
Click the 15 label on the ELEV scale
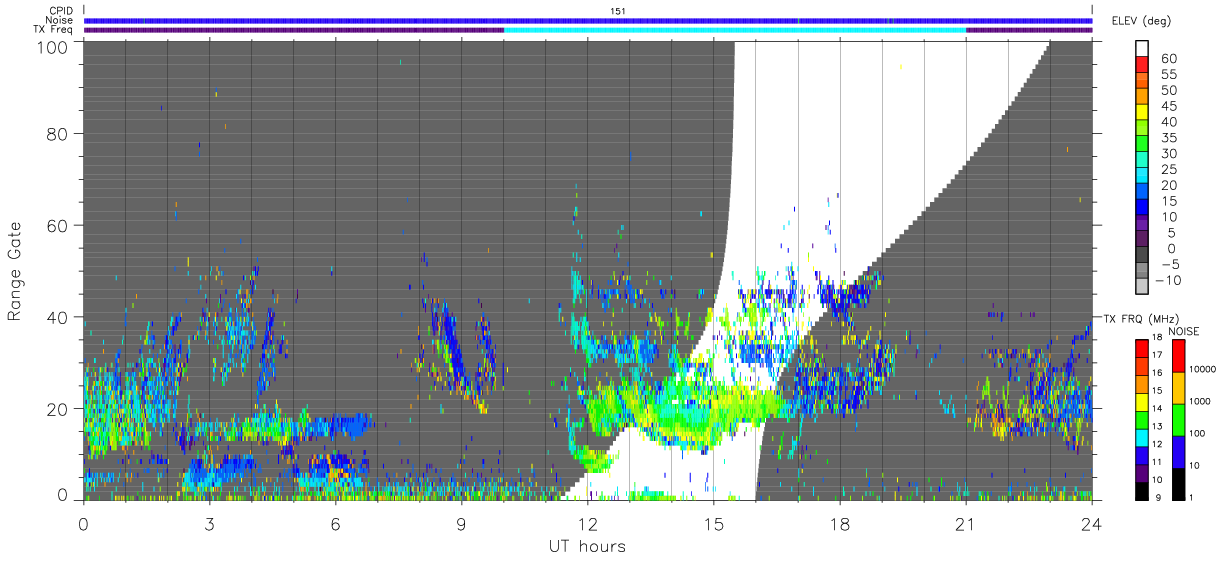[x=1168, y=201]
